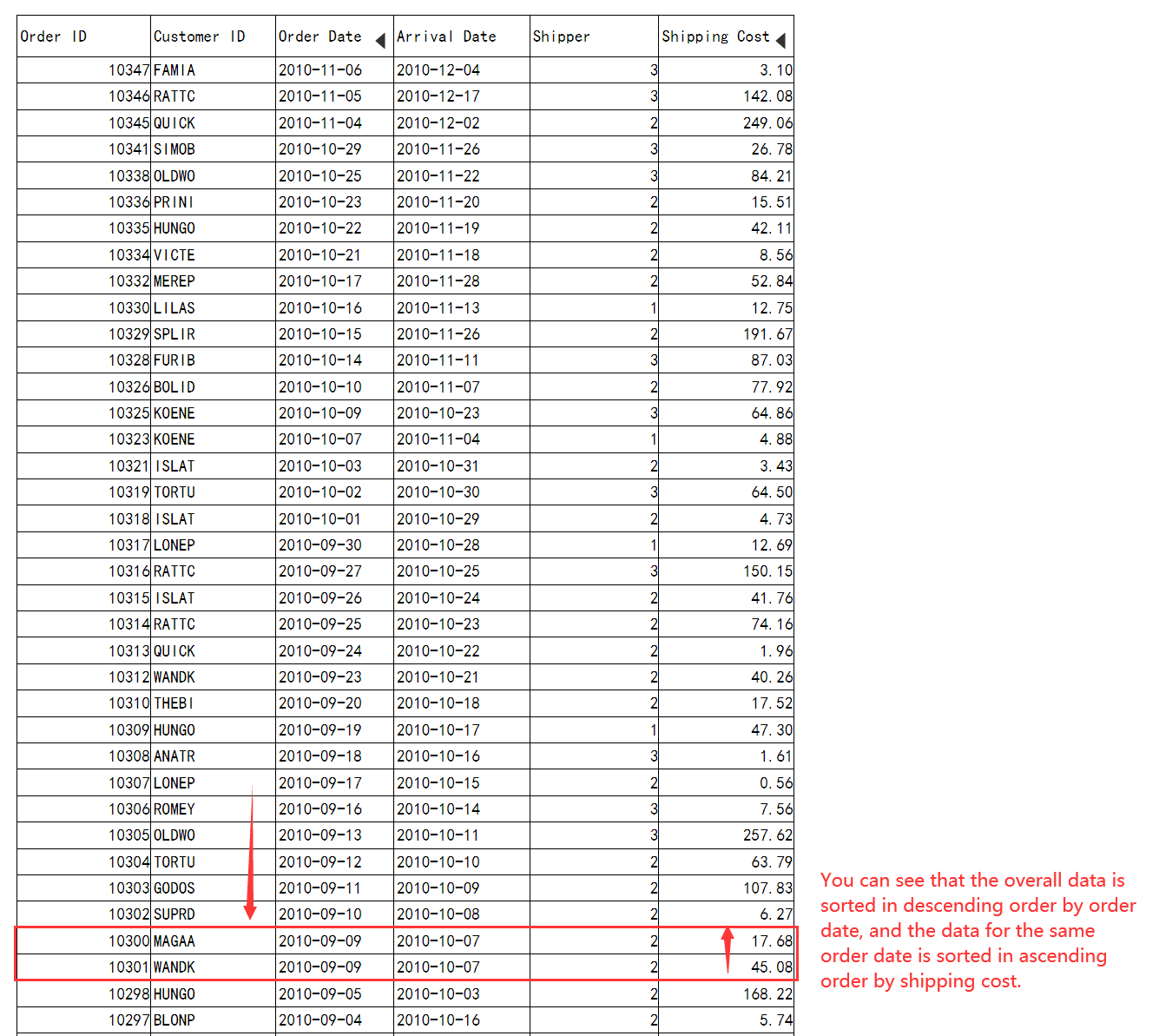This screenshot has width=1159, height=1036.
Task: Click order ID cell 10325
Action: [84, 413]
